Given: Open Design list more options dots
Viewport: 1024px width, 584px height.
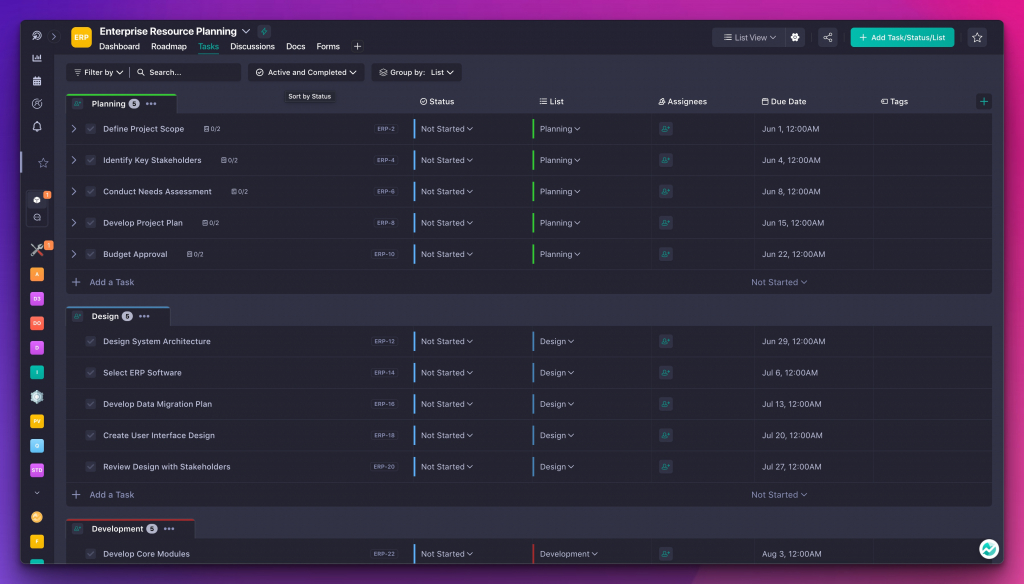Looking at the screenshot, I should (144, 316).
